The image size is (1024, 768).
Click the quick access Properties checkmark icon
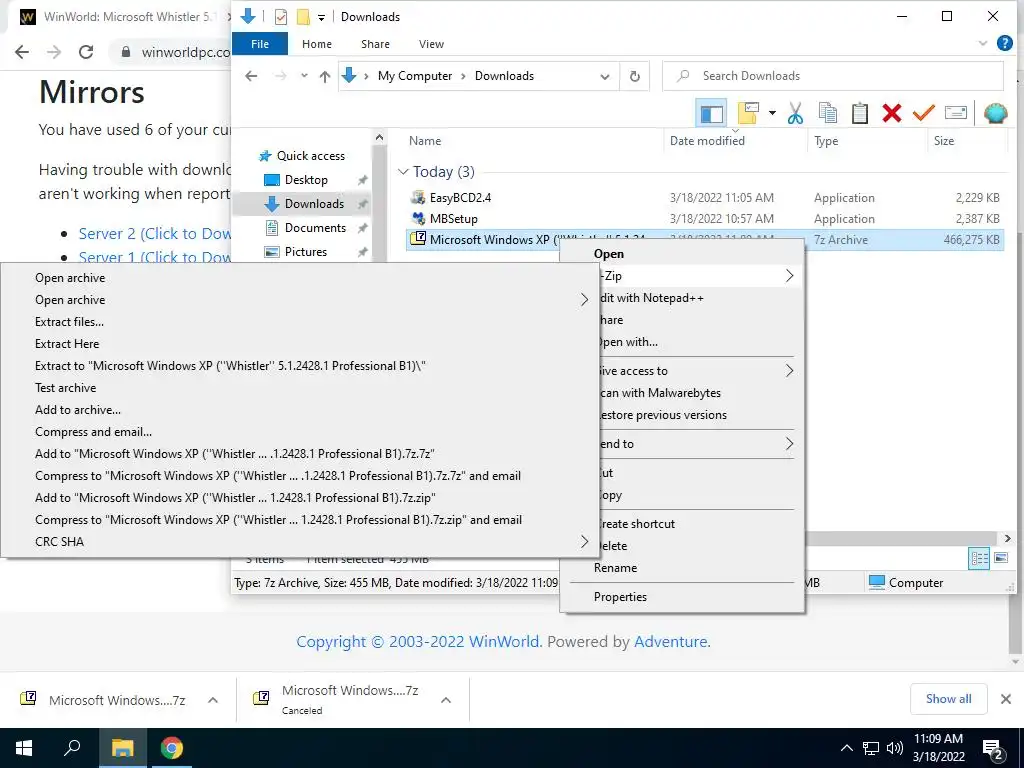tap(281, 17)
